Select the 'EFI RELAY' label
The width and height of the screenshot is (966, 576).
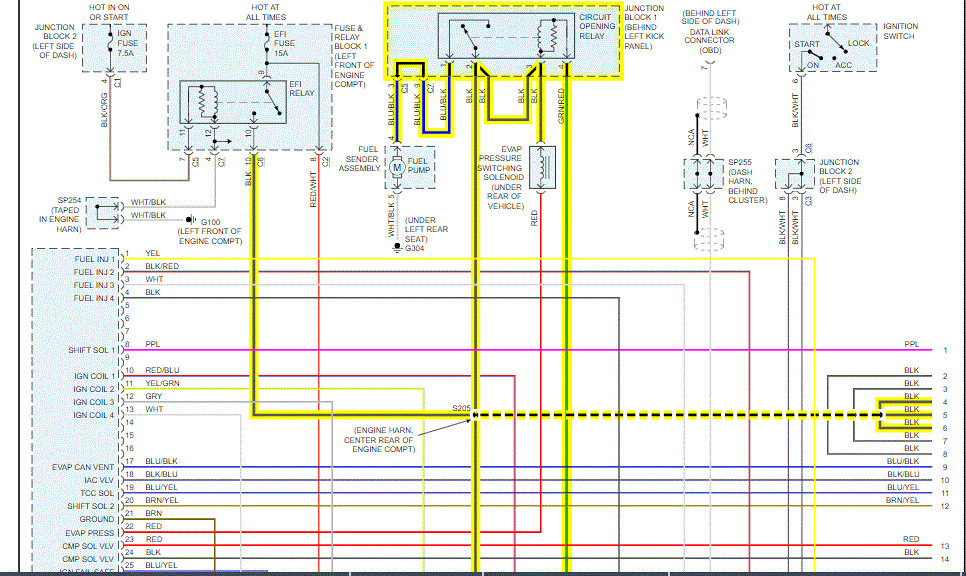tap(302, 88)
